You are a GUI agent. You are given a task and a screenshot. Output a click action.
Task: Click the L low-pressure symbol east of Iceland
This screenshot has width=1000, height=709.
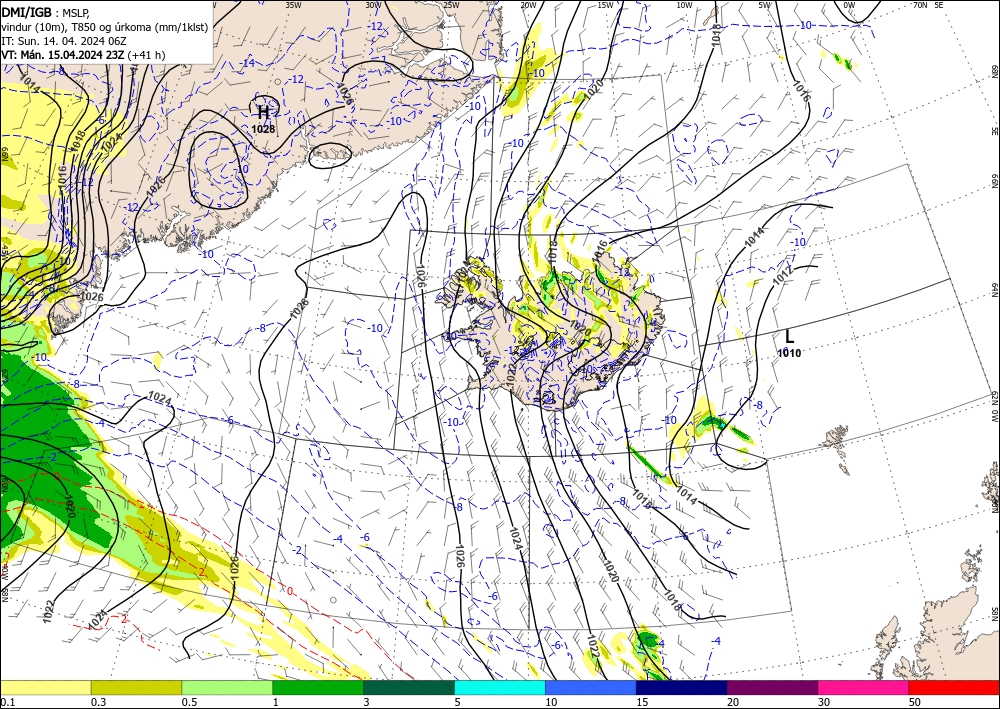click(790, 337)
